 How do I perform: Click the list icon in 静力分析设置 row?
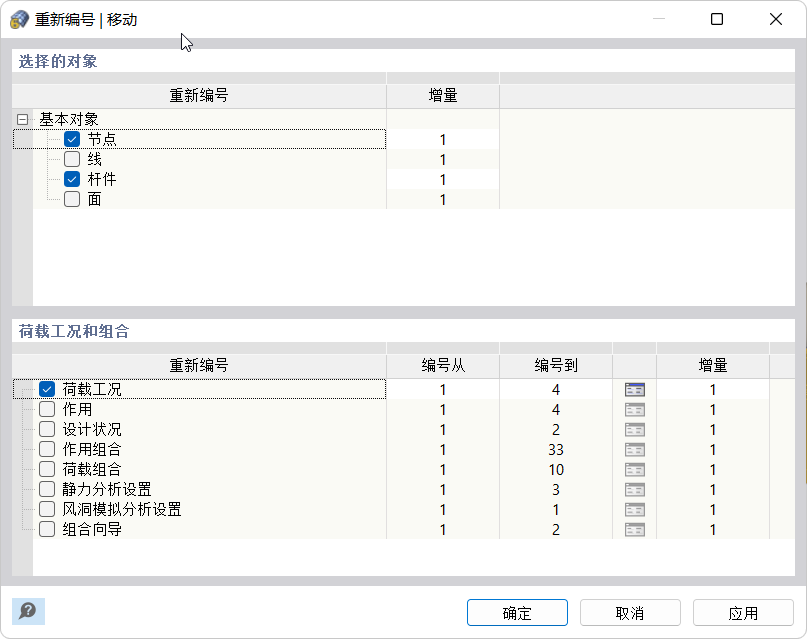point(634,490)
